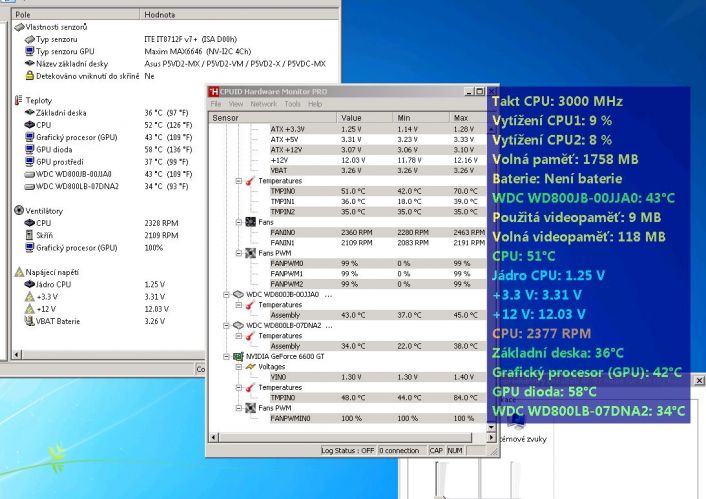Click the Teploty thermometer section icon
Image resolution: width=706 pixels, height=499 pixels.
pos(18,100)
